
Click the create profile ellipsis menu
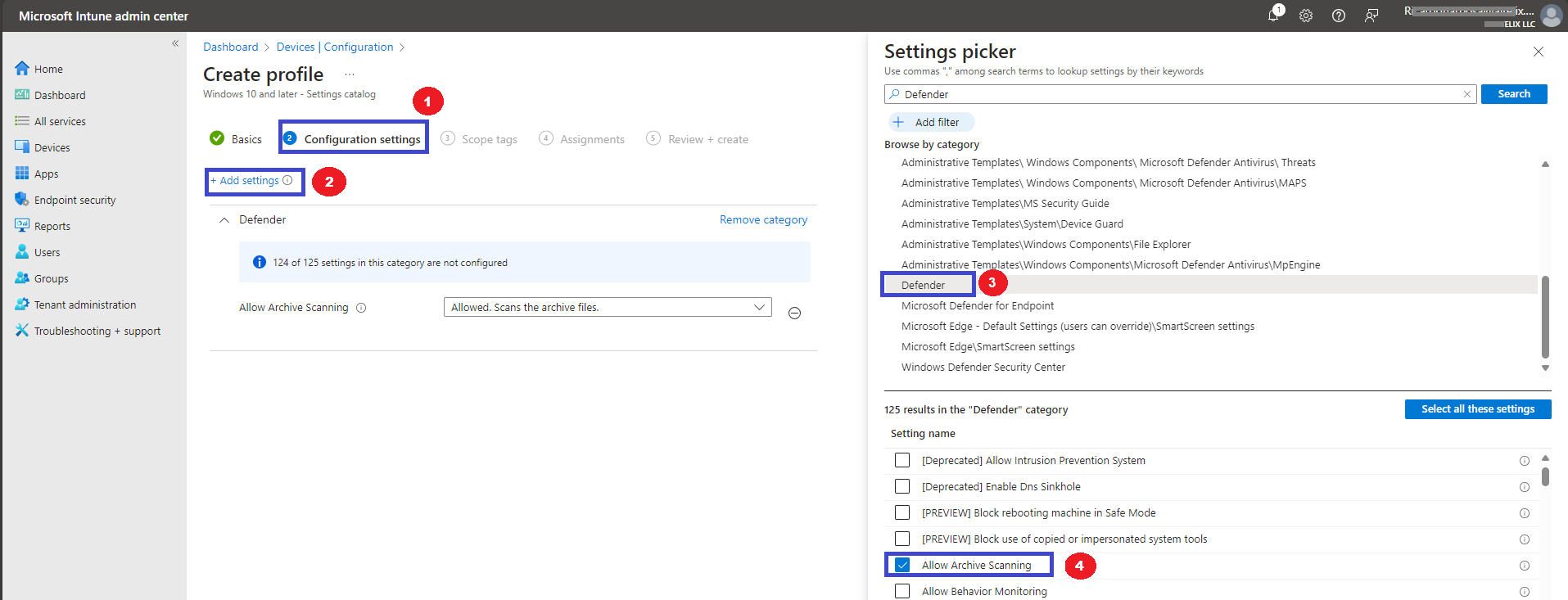[x=350, y=74]
